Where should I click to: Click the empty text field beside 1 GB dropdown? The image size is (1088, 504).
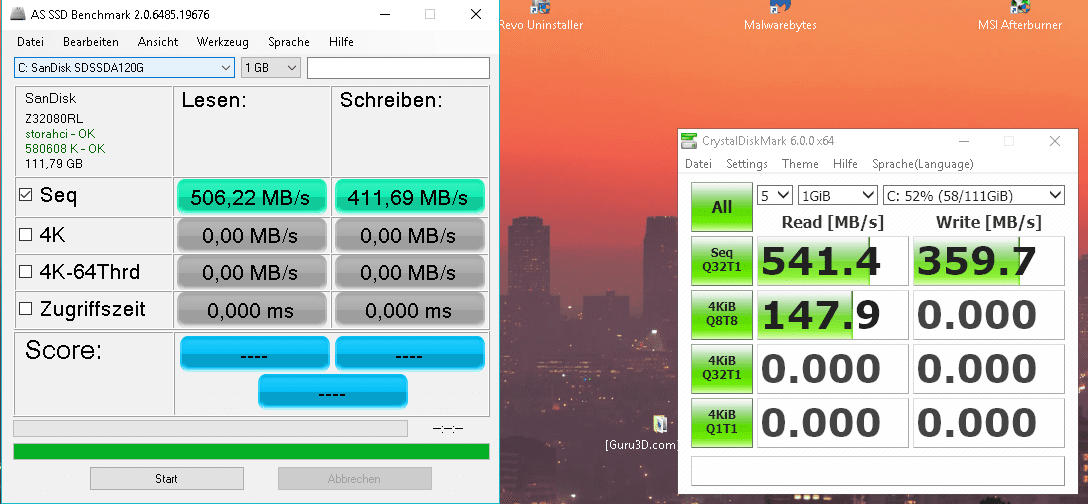point(398,68)
